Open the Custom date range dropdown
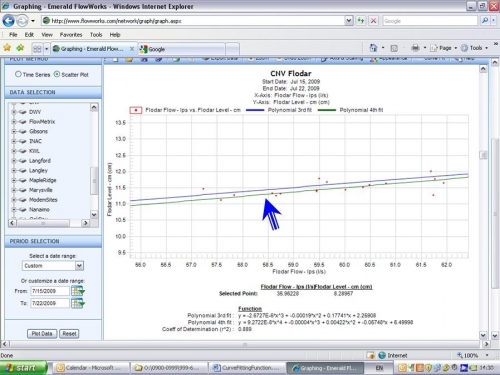Viewport: 500px width, 375px height. coord(79,266)
